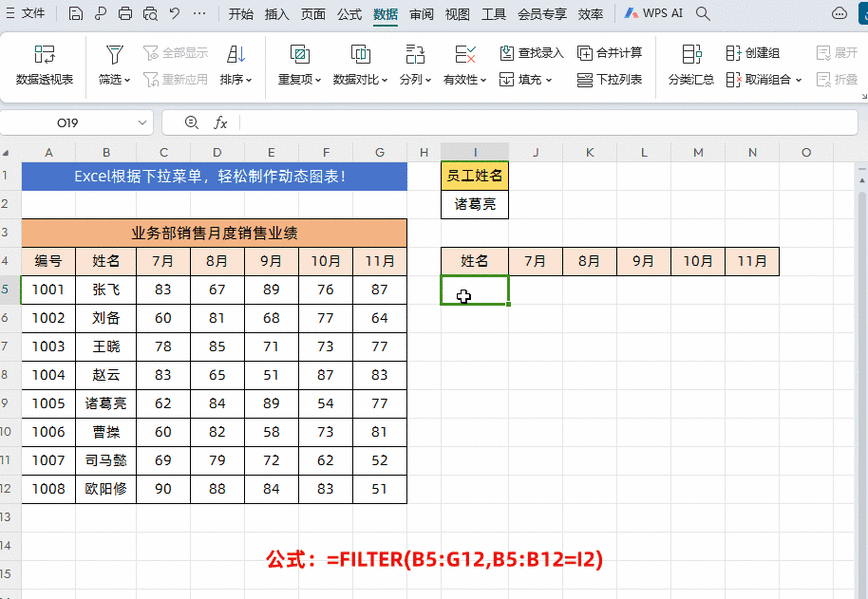Click the cloud chat icon at top right
This screenshot has height=599, width=868.
click(839, 13)
